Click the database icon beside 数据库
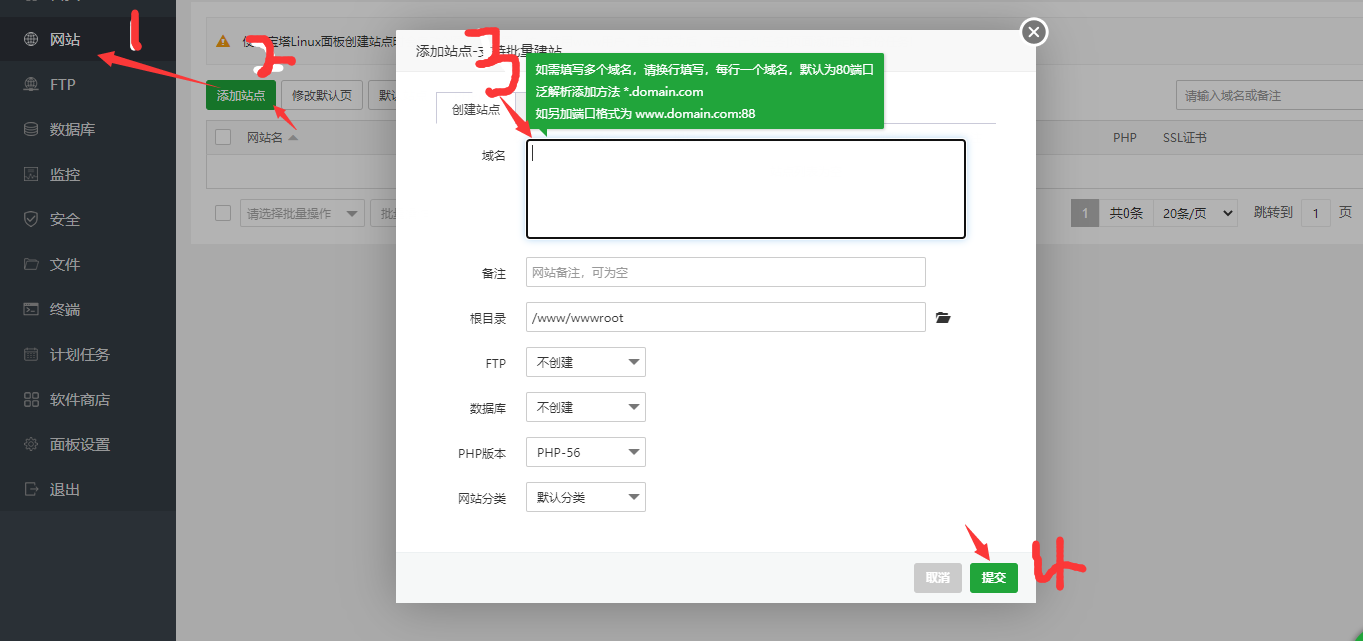1363x641 pixels. [x=31, y=130]
